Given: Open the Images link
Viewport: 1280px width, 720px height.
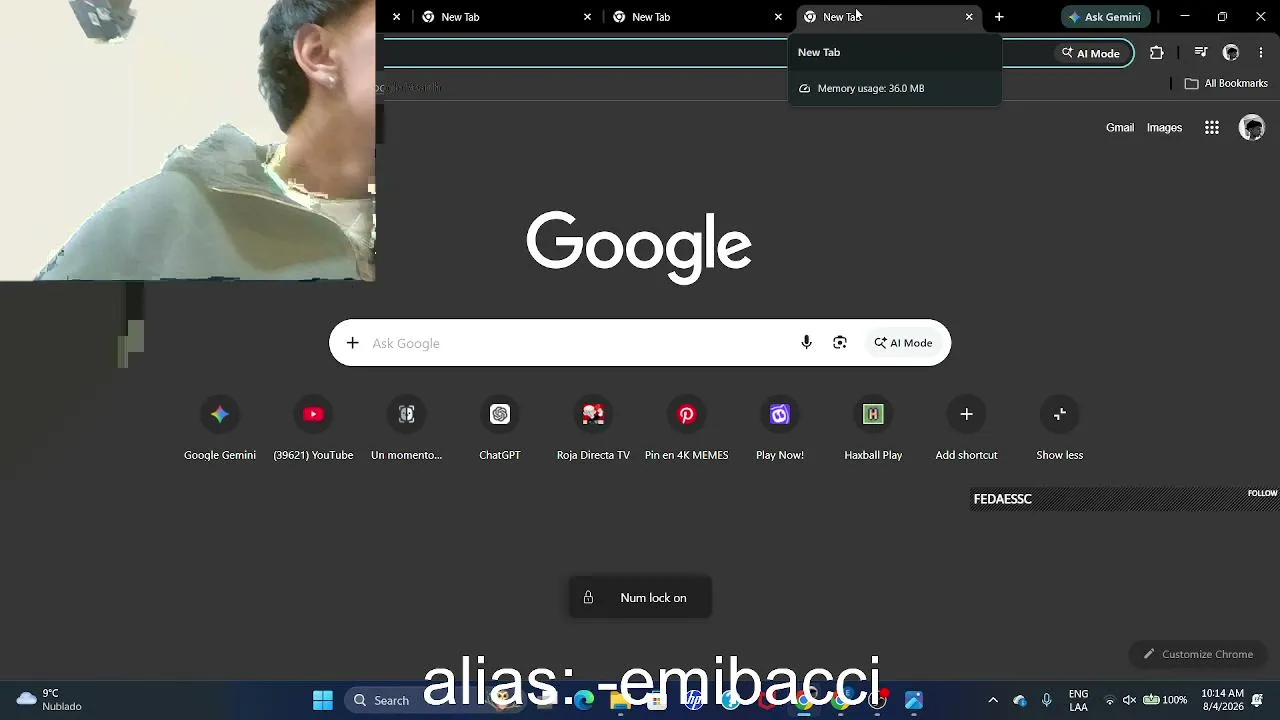Looking at the screenshot, I should coord(1164,127).
